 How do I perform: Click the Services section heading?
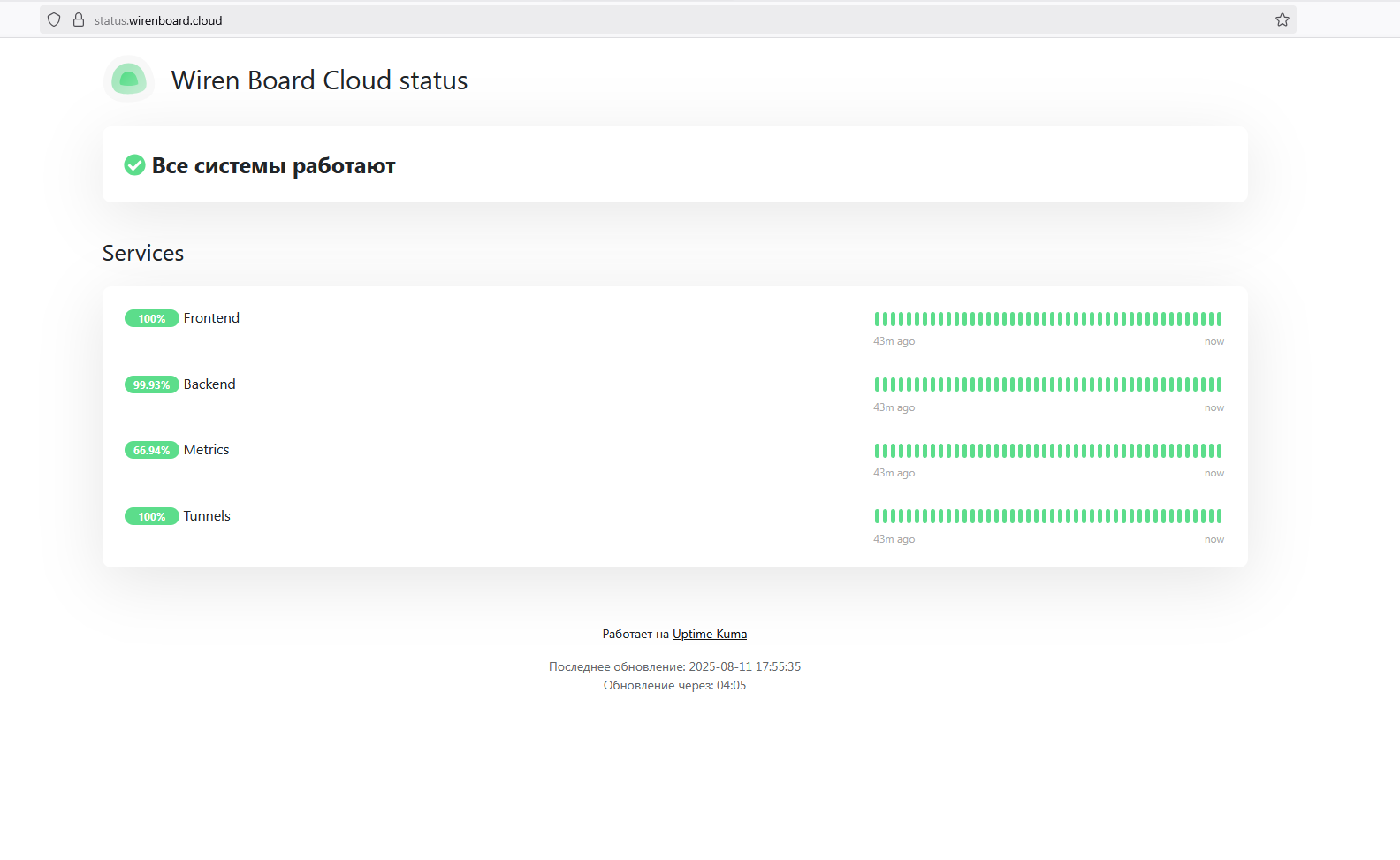pos(143,253)
